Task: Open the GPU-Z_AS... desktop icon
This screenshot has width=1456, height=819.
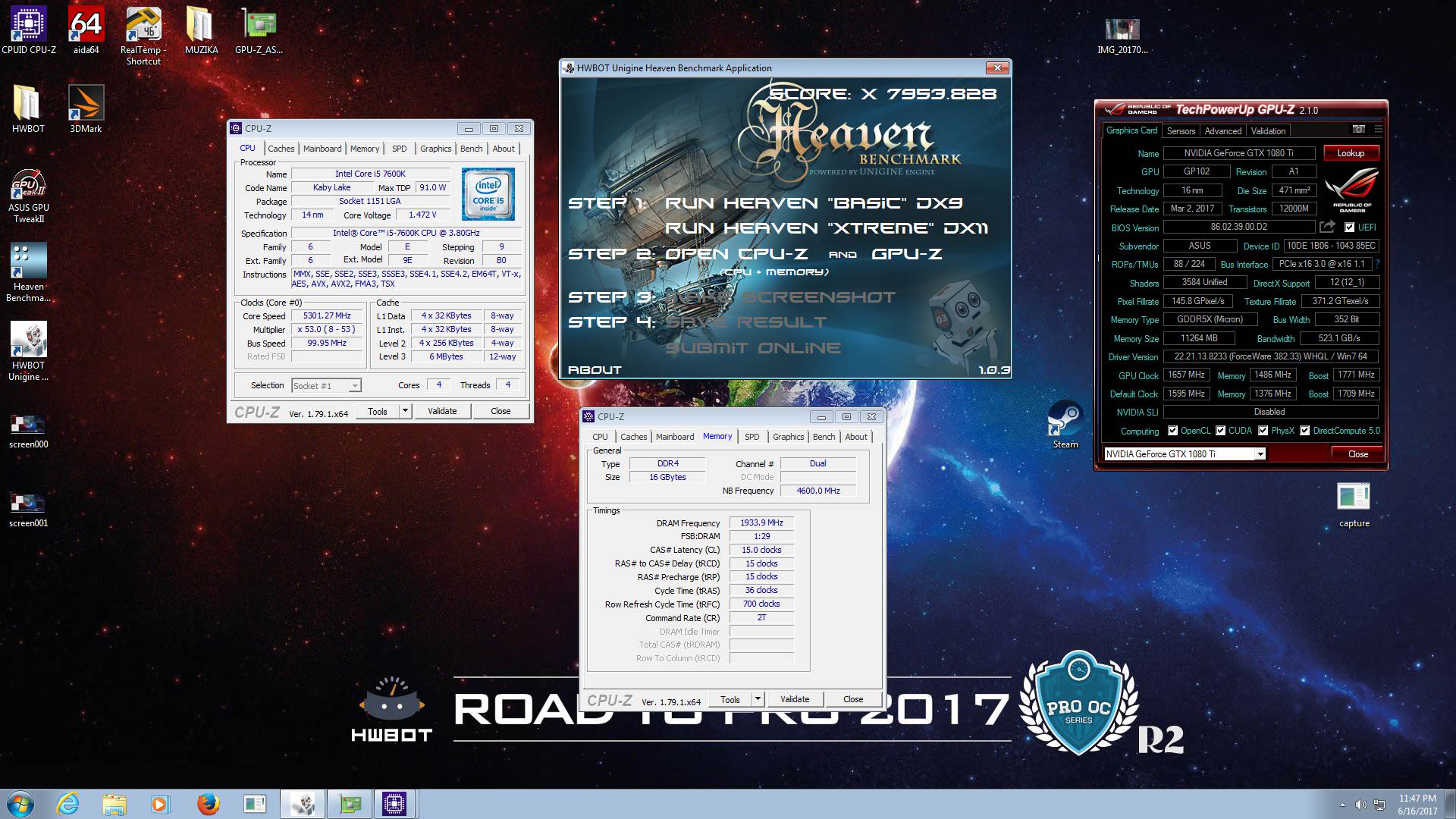Action: coord(259,30)
